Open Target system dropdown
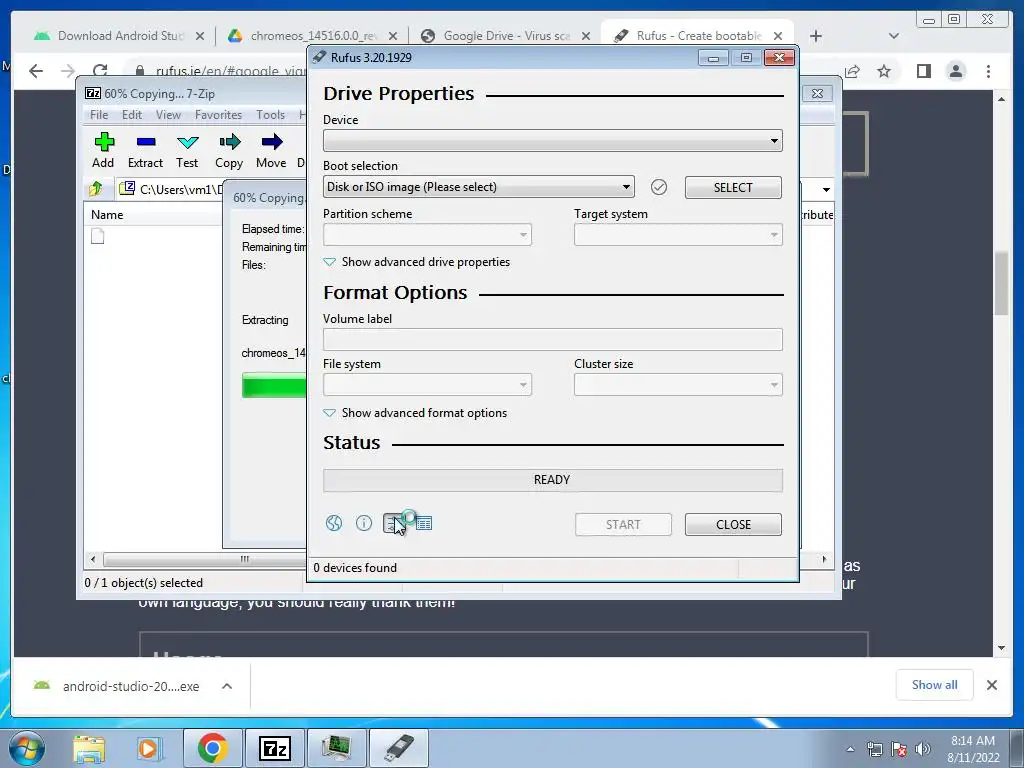The image size is (1024, 768). (678, 234)
